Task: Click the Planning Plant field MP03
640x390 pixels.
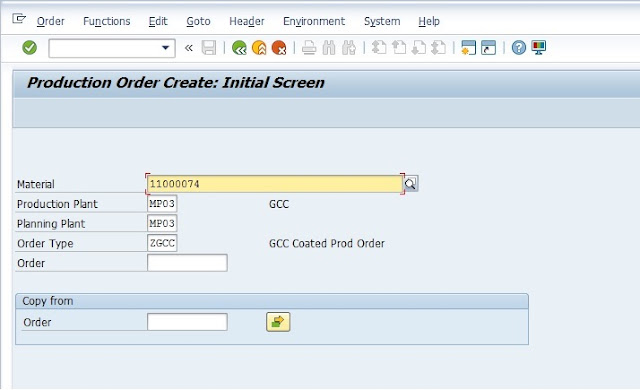Action: (x=162, y=224)
